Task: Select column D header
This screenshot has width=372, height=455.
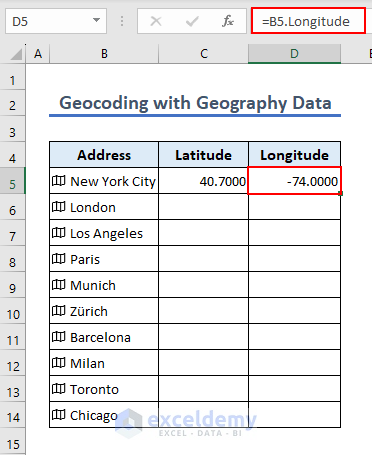Action: (x=294, y=54)
